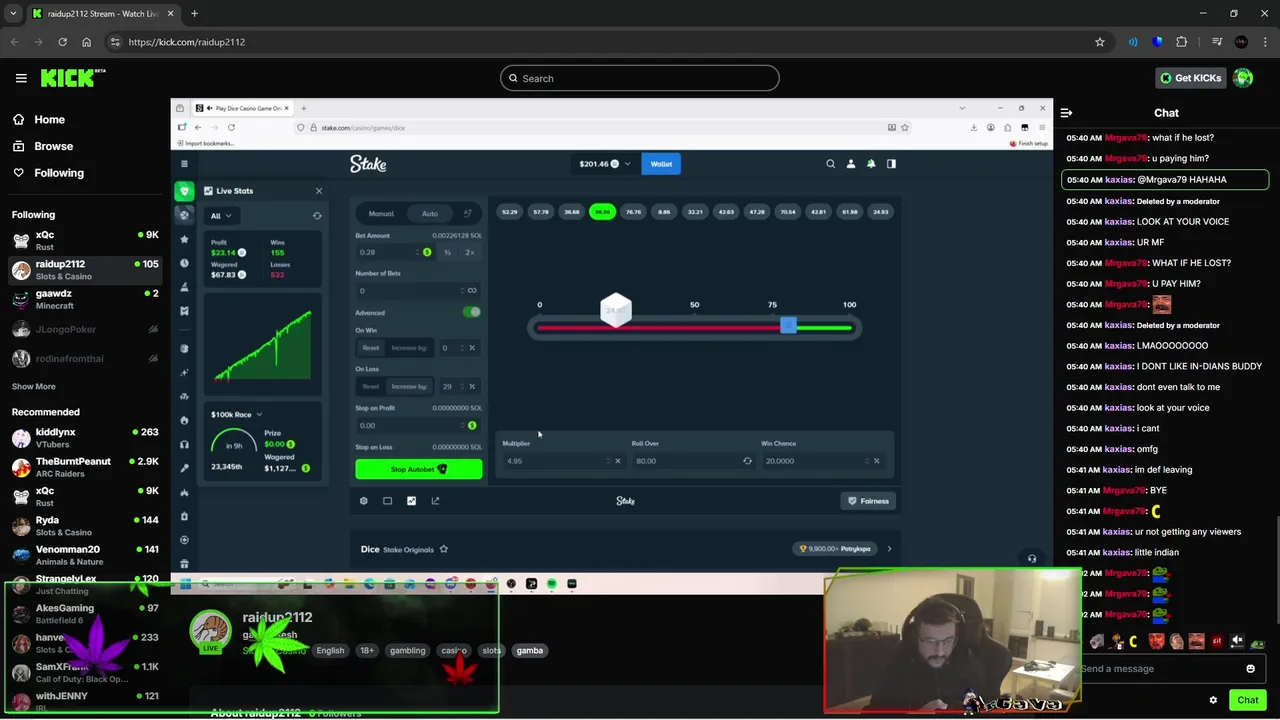Viewport: 1280px width, 720px height.
Task: Select Increase by under On Win
Action: coord(409,348)
